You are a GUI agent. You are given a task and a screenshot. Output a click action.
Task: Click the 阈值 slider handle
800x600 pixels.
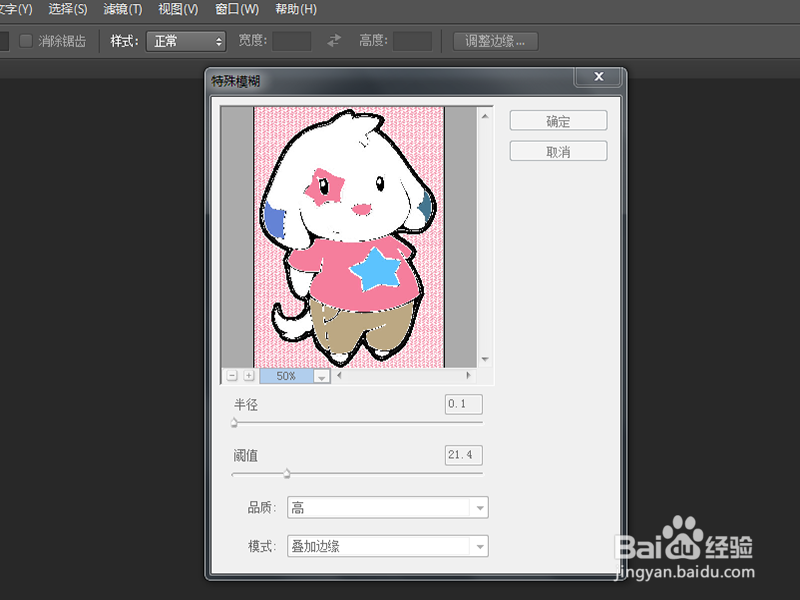pyautogui.click(x=287, y=473)
